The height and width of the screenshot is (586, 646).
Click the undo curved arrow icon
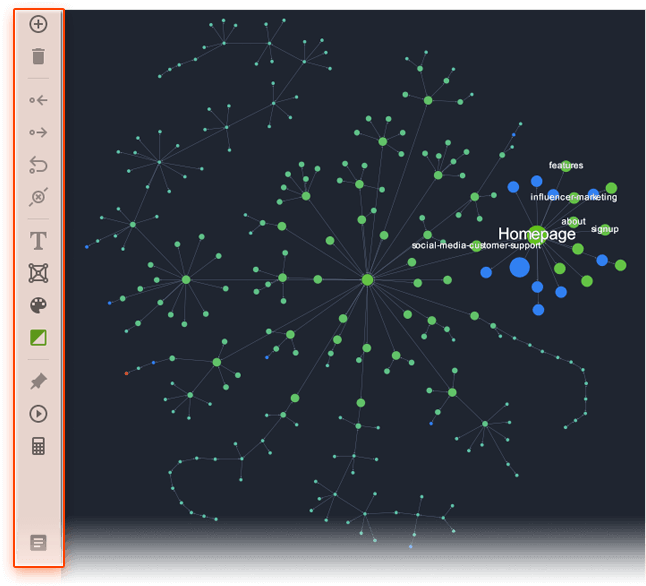39,164
